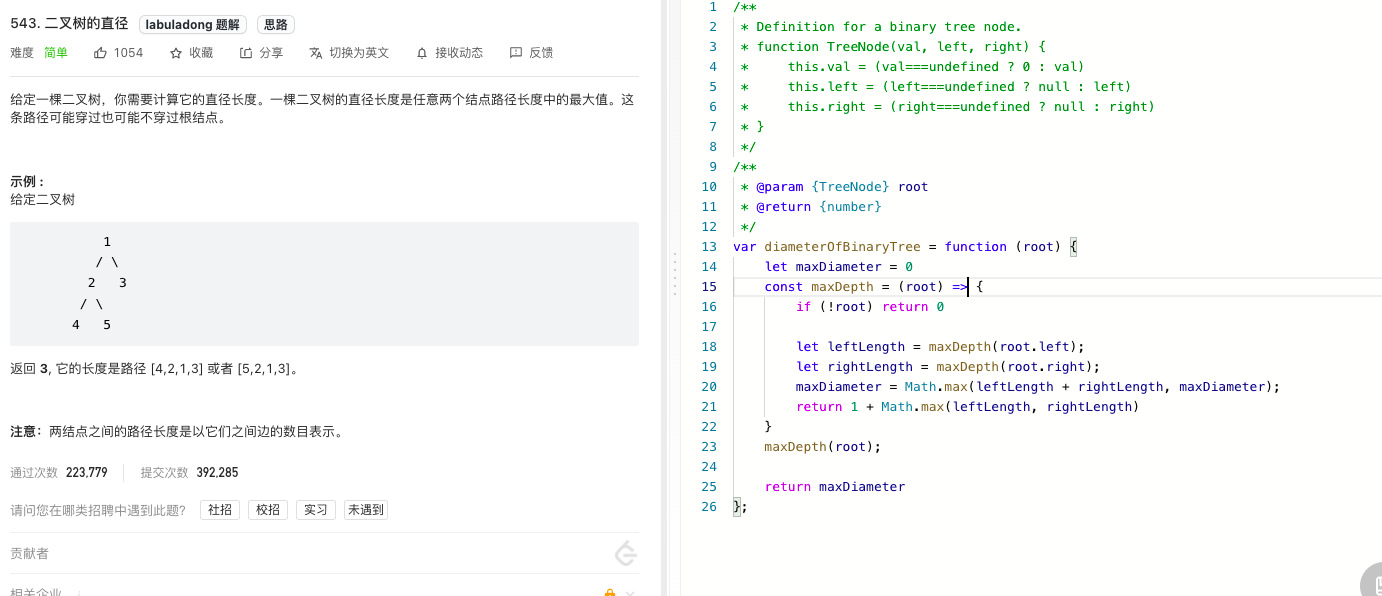Click code 'let leftLength = maxDepth(root.left);'
Image resolution: width=1382 pixels, height=596 pixels.
click(940, 347)
